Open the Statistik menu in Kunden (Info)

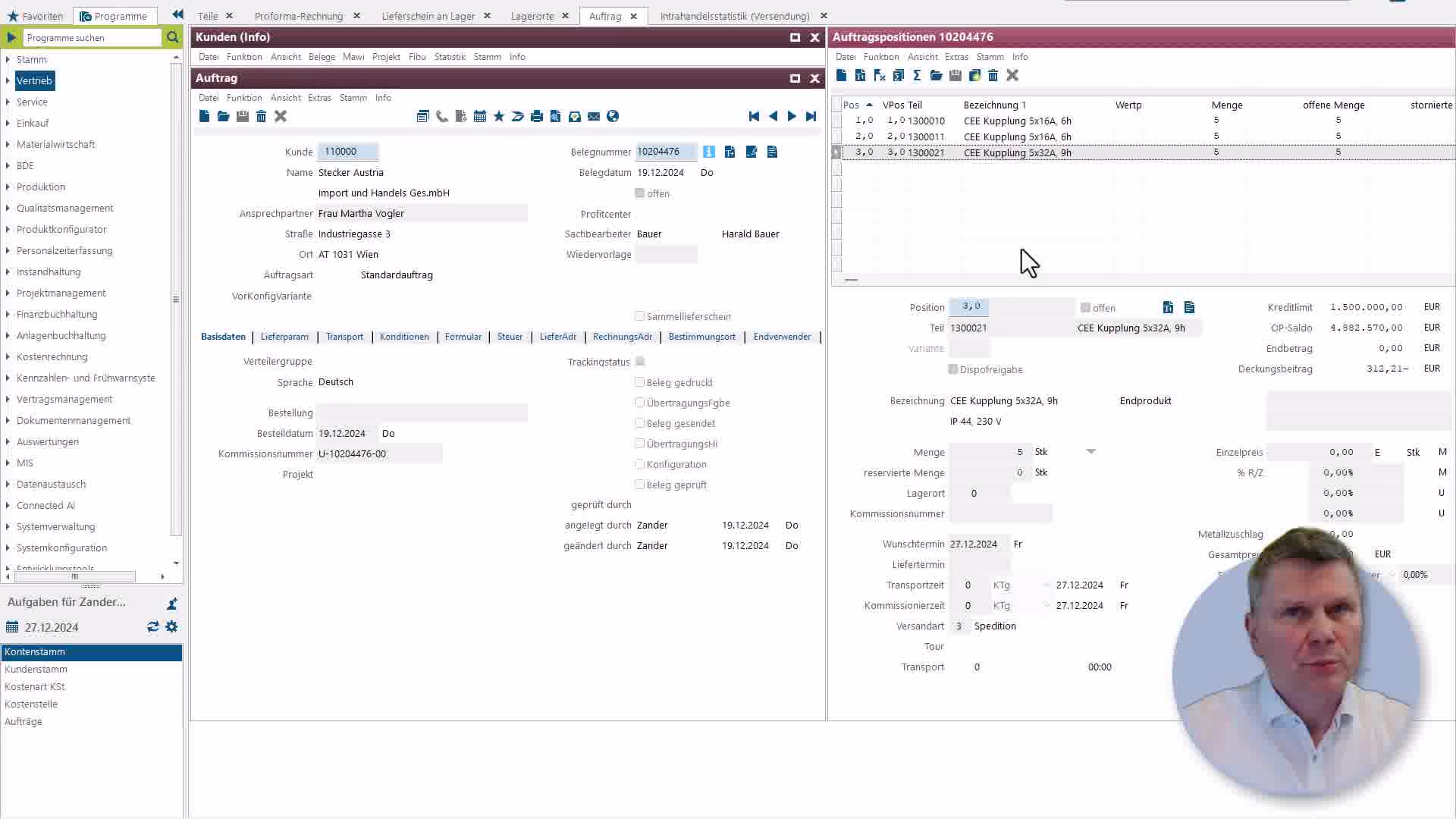[x=450, y=57]
